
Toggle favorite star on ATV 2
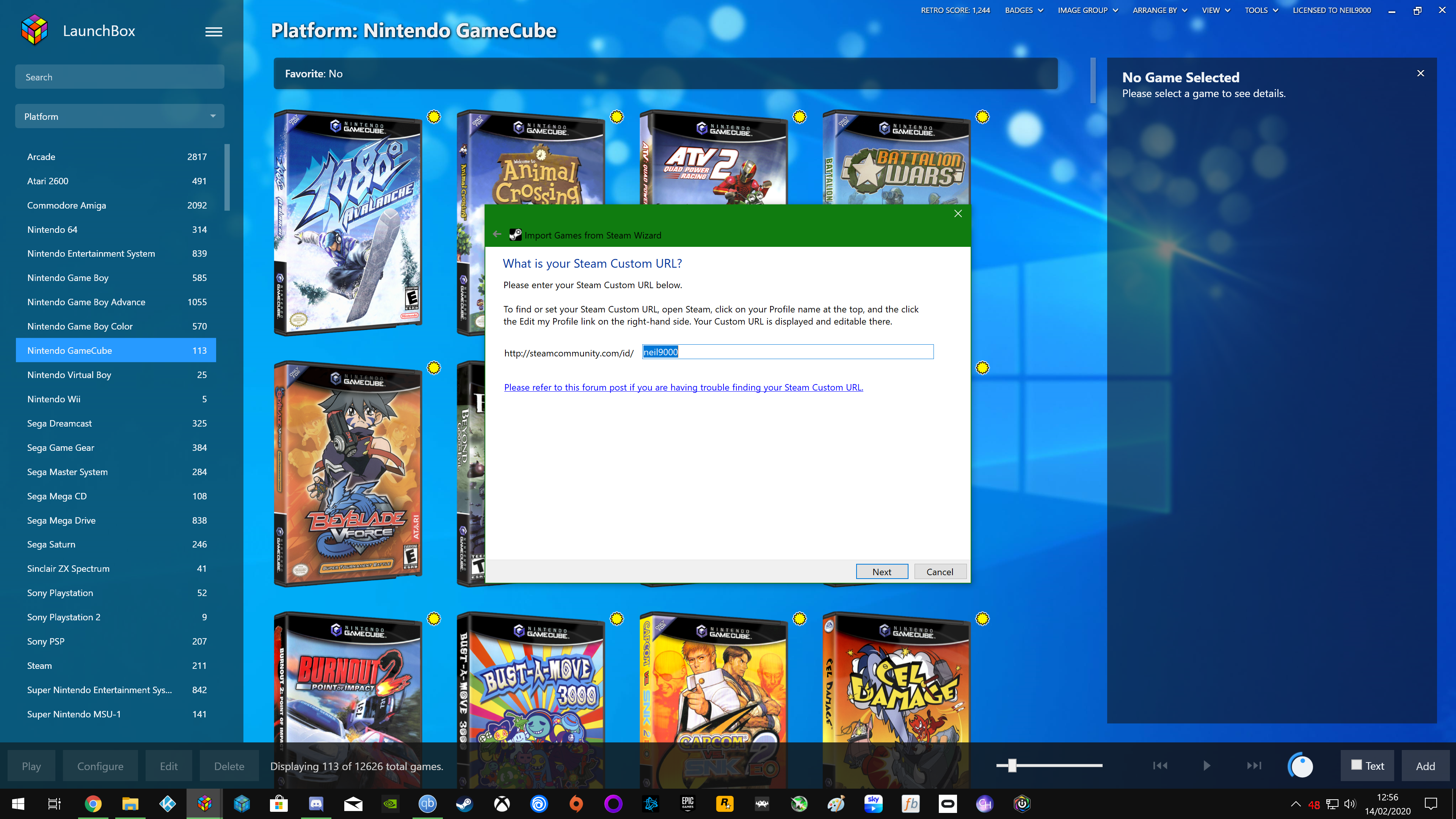(x=799, y=116)
